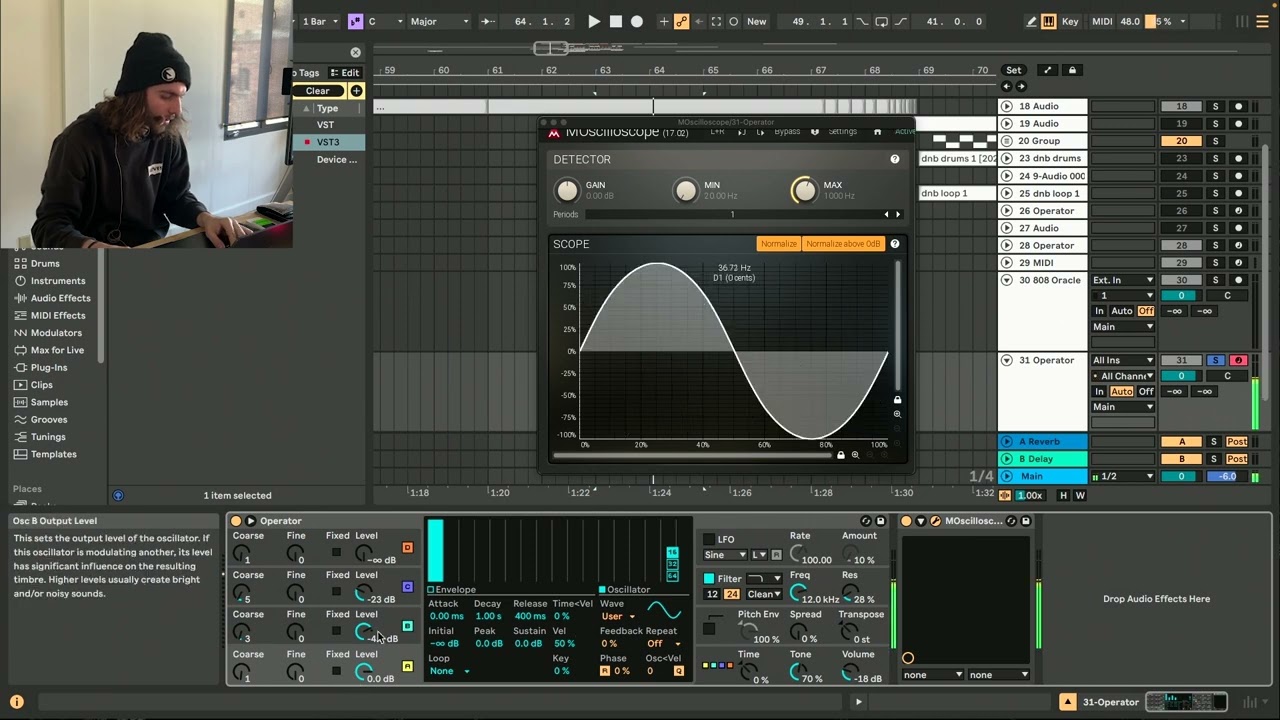
Task: Click Post button on A Reverb
Action: point(1237,442)
